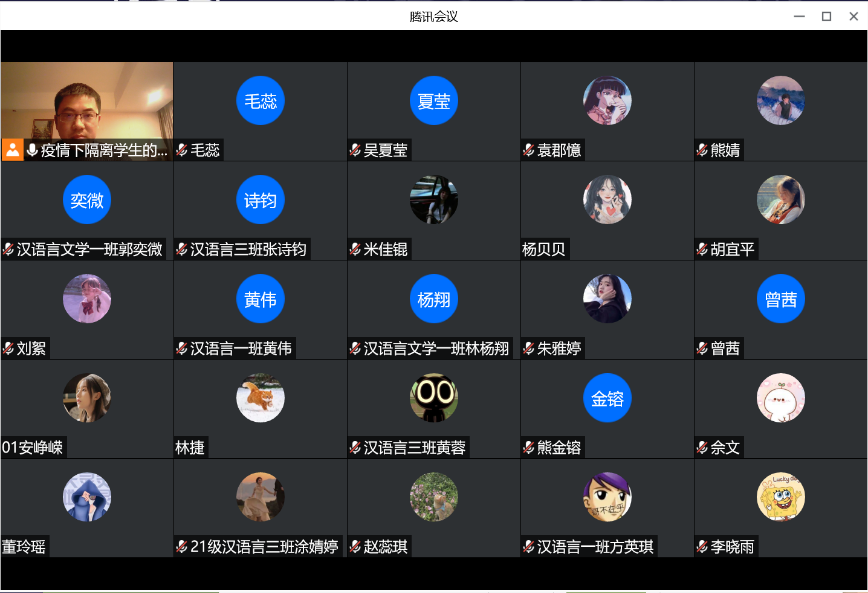Click the muted mic icon beside 李晓雨

pos(702,547)
